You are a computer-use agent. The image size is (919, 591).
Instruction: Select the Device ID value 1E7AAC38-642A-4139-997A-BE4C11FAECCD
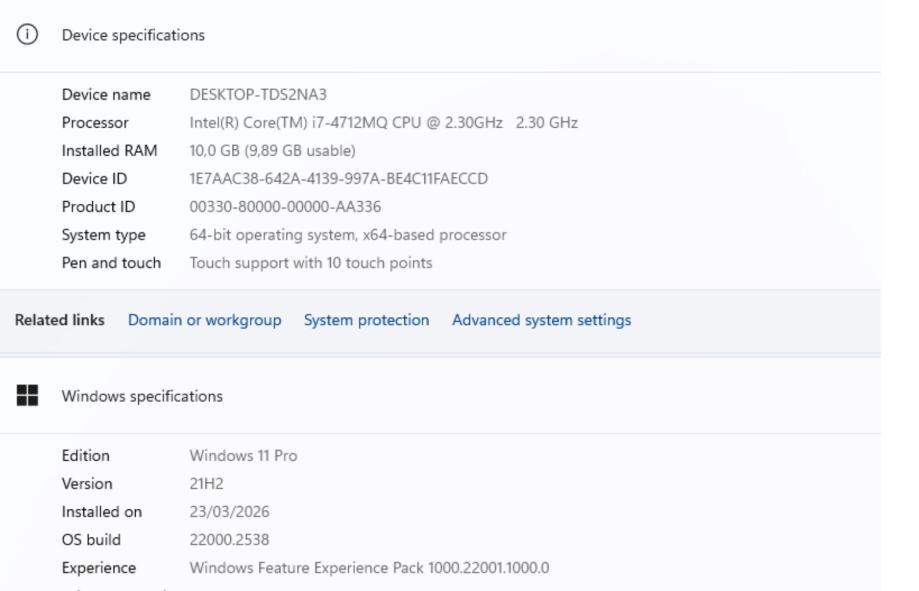click(338, 179)
